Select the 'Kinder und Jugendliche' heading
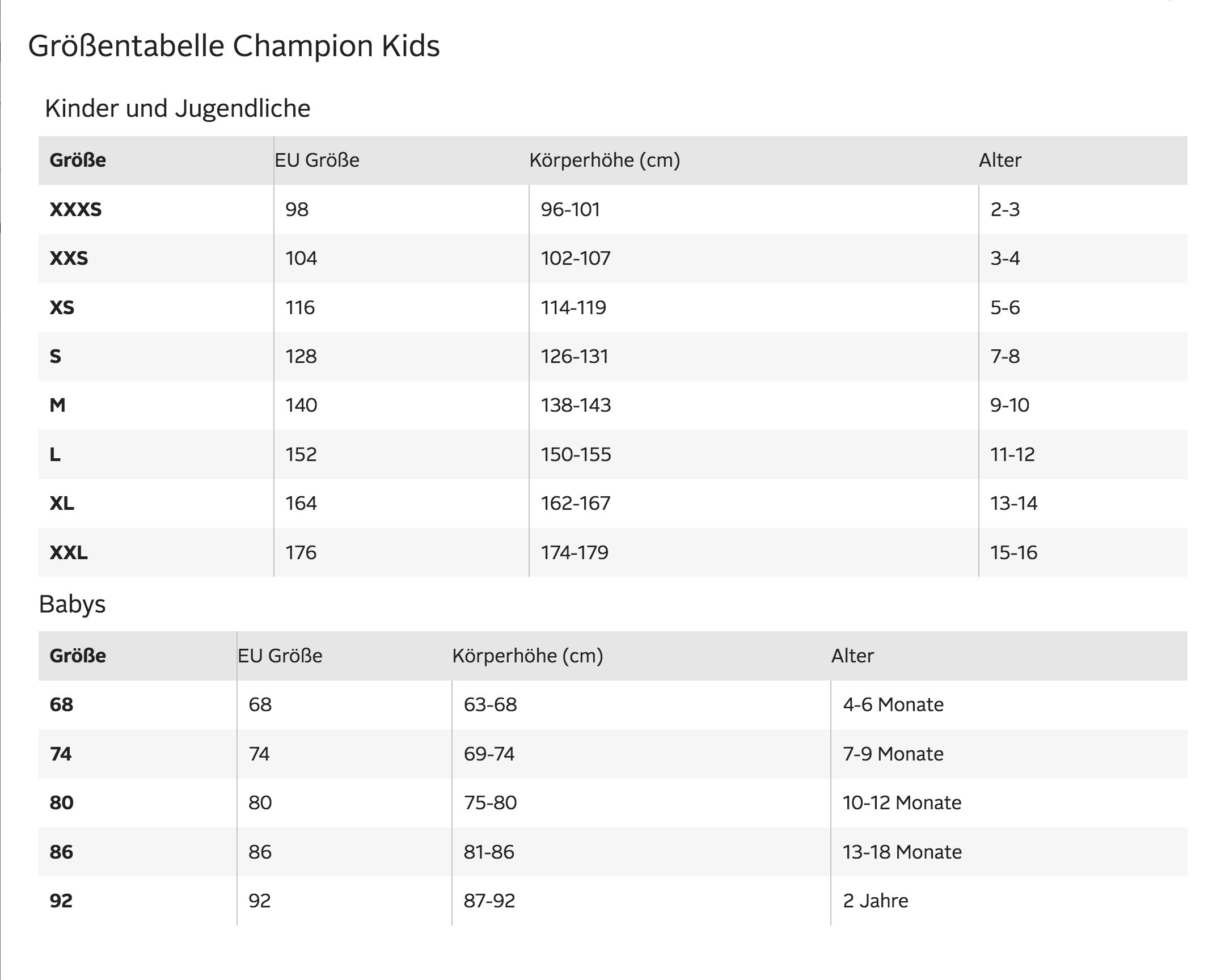1225x980 pixels. click(178, 108)
